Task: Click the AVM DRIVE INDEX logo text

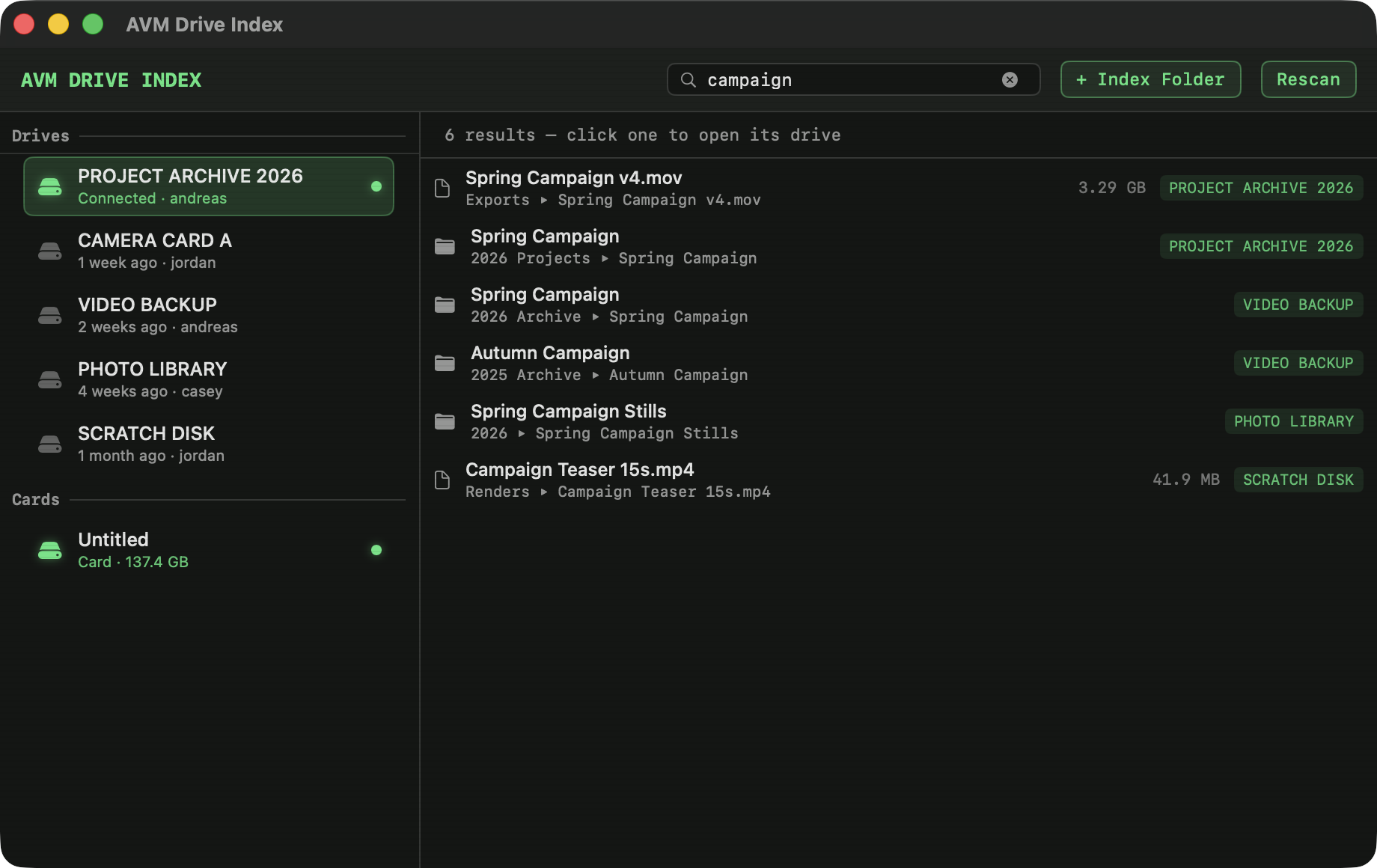Action: 111,80
